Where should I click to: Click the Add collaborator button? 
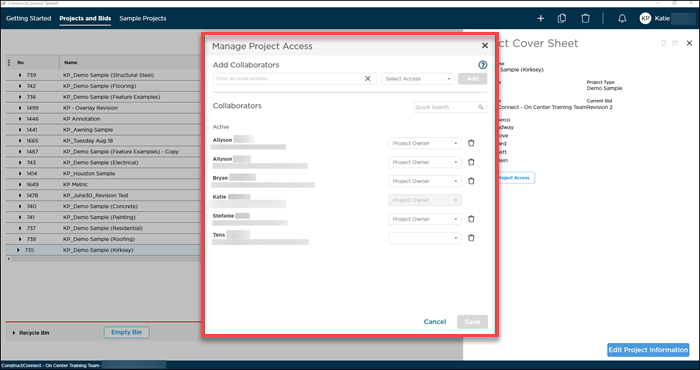pos(472,79)
